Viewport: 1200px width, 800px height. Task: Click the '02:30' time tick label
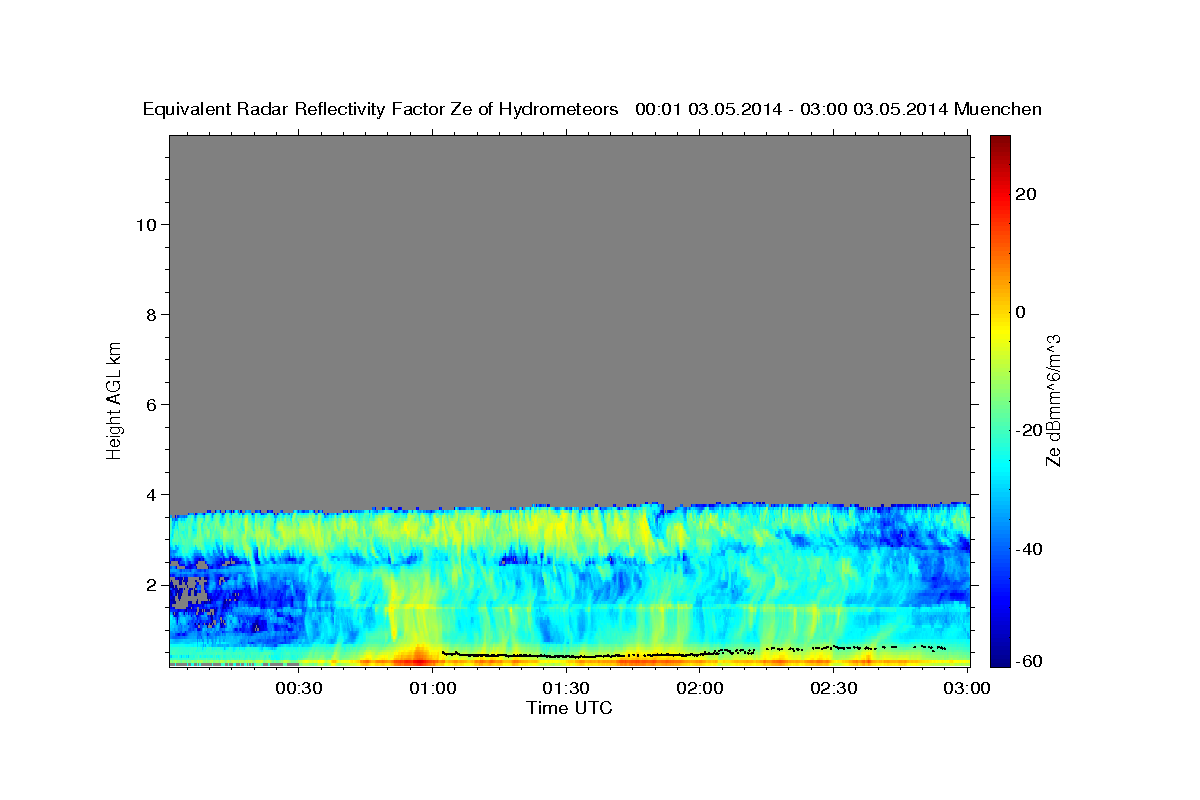point(833,688)
